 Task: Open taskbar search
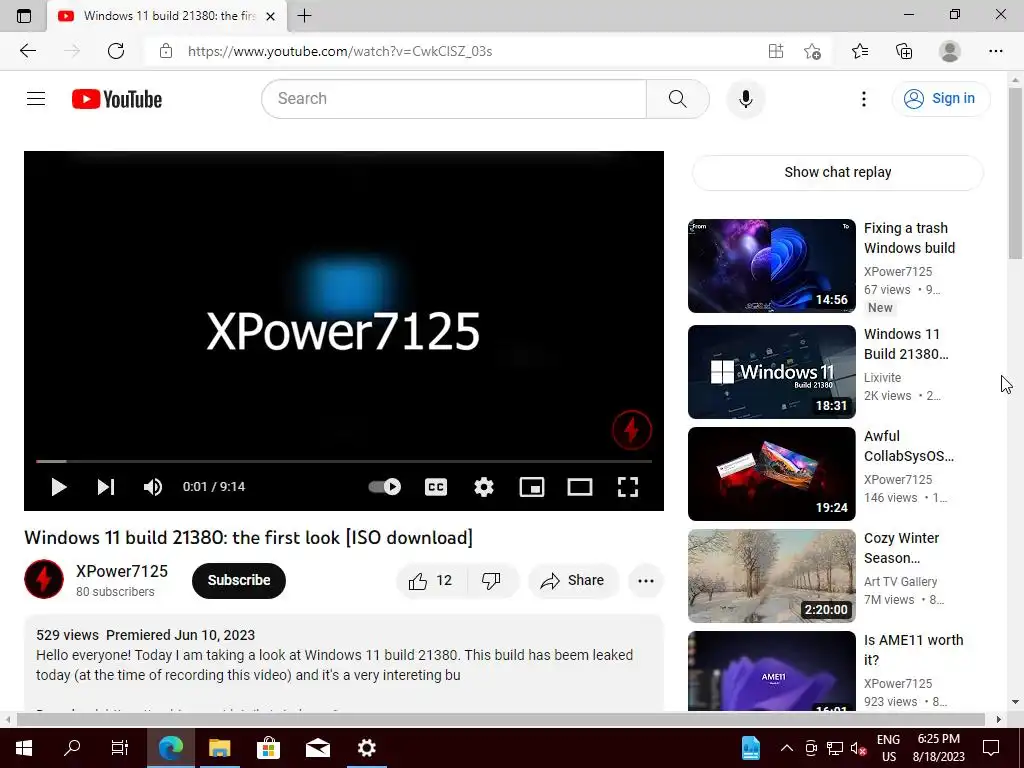[x=72, y=748]
